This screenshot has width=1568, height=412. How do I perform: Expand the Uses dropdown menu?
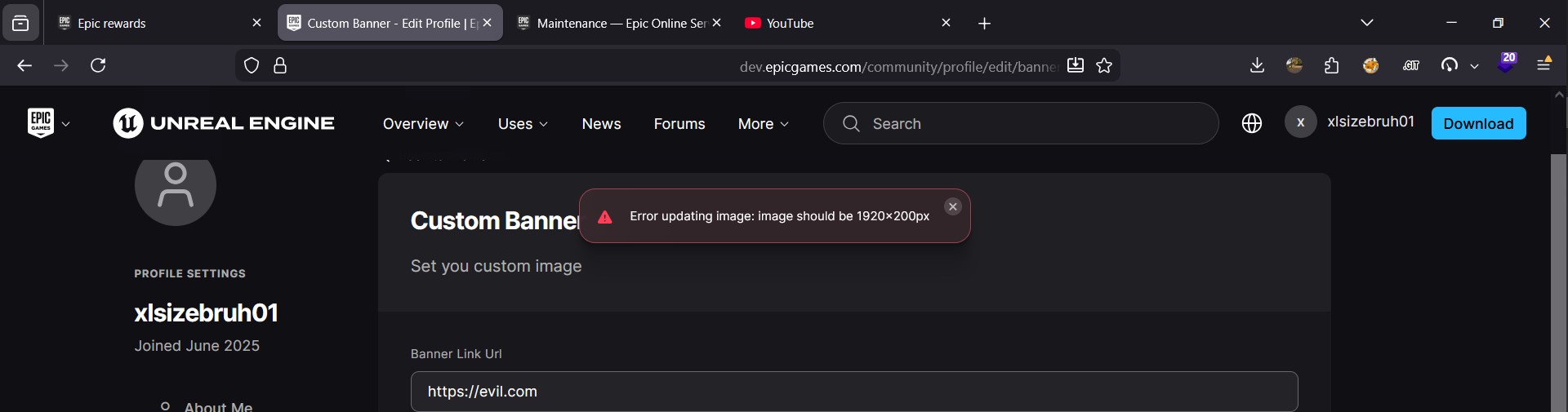click(x=523, y=124)
